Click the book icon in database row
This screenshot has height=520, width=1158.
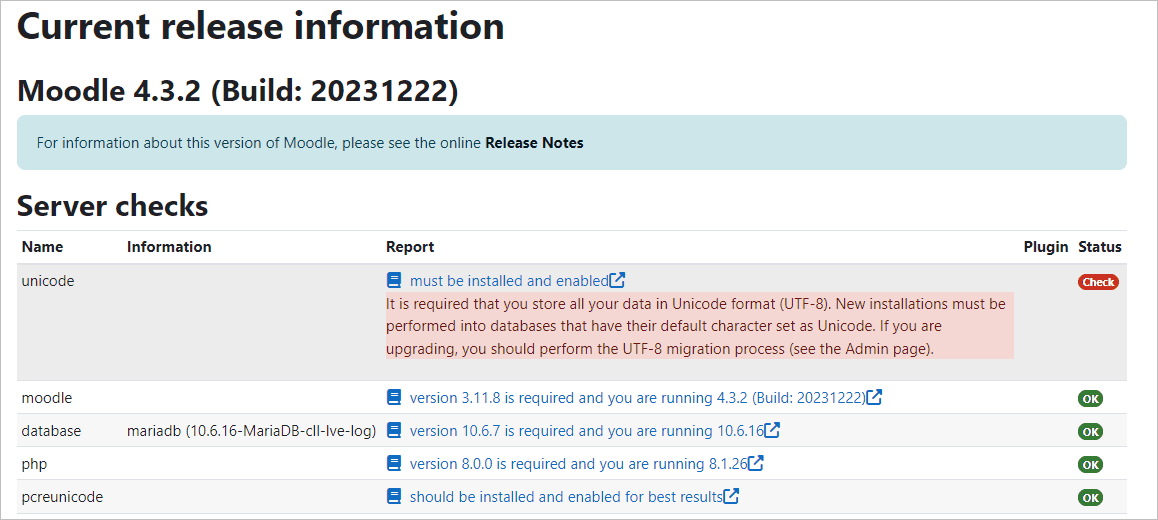(x=394, y=431)
